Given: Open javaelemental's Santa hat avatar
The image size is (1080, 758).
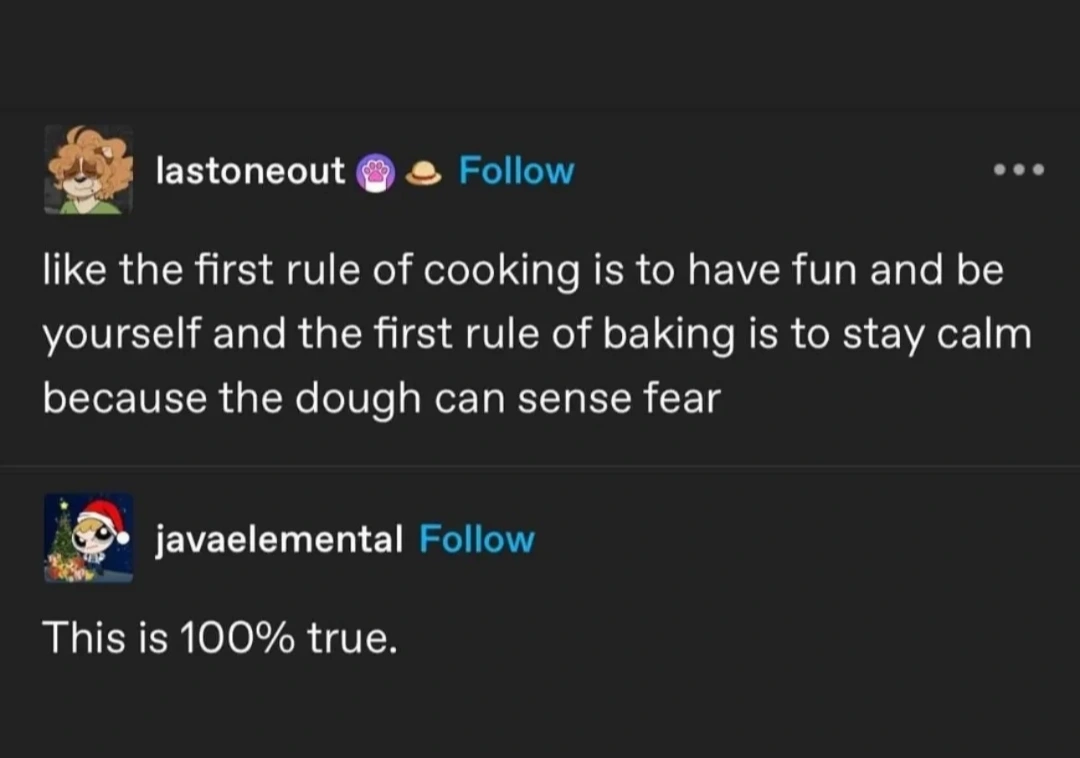Looking at the screenshot, I should (88, 538).
